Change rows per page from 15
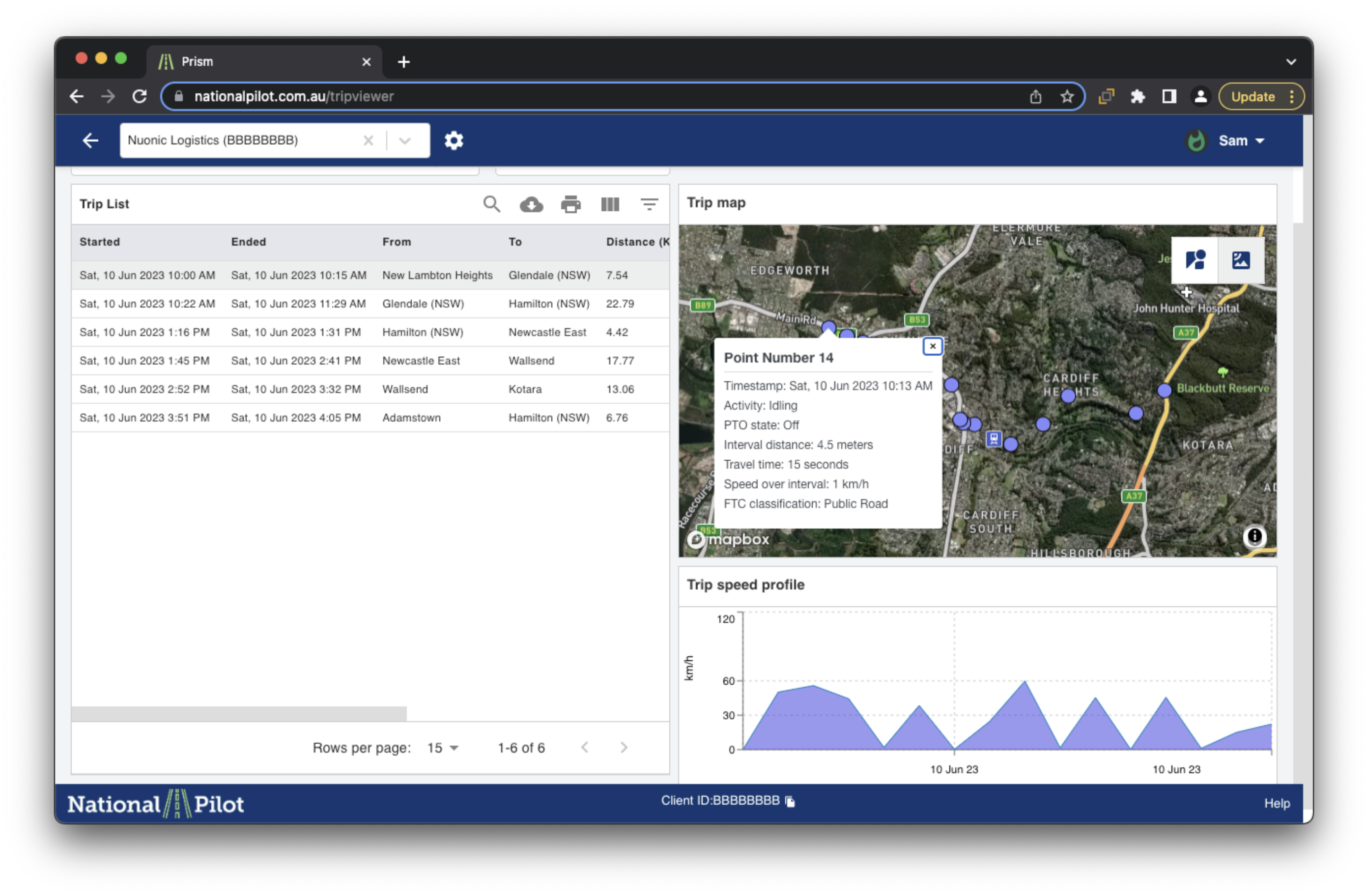The height and width of the screenshot is (896, 1368). (443, 748)
